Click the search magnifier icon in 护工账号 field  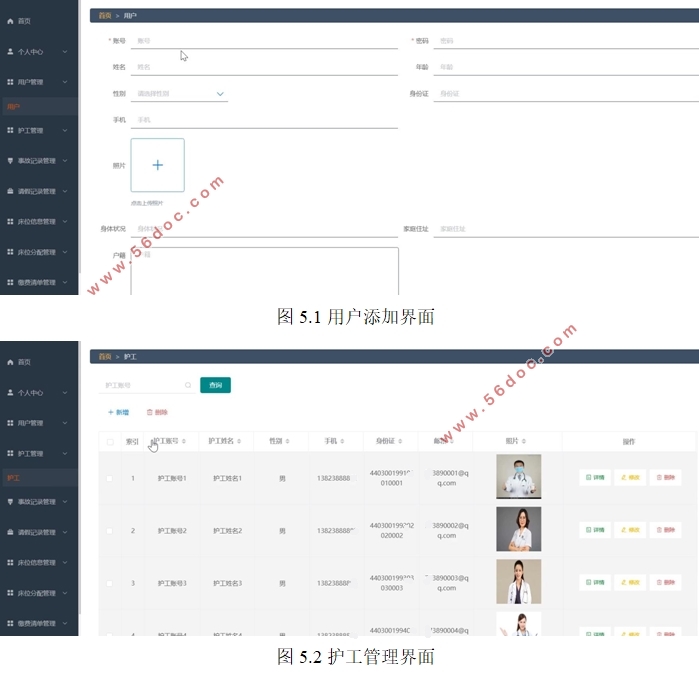tap(187, 385)
